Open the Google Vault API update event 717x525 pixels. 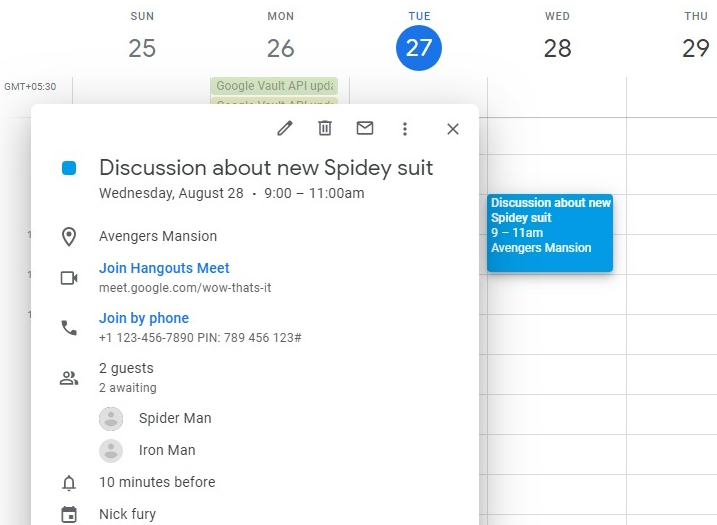pos(274,86)
